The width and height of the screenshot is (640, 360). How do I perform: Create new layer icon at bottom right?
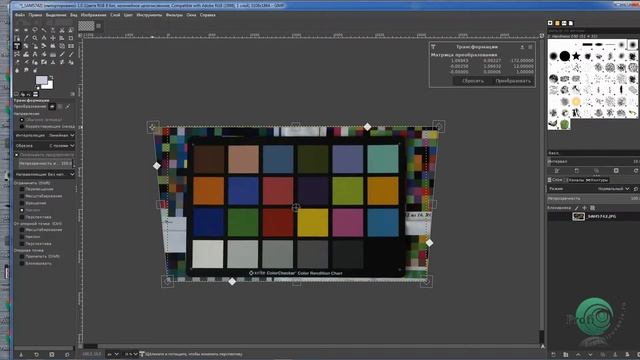tap(553, 354)
